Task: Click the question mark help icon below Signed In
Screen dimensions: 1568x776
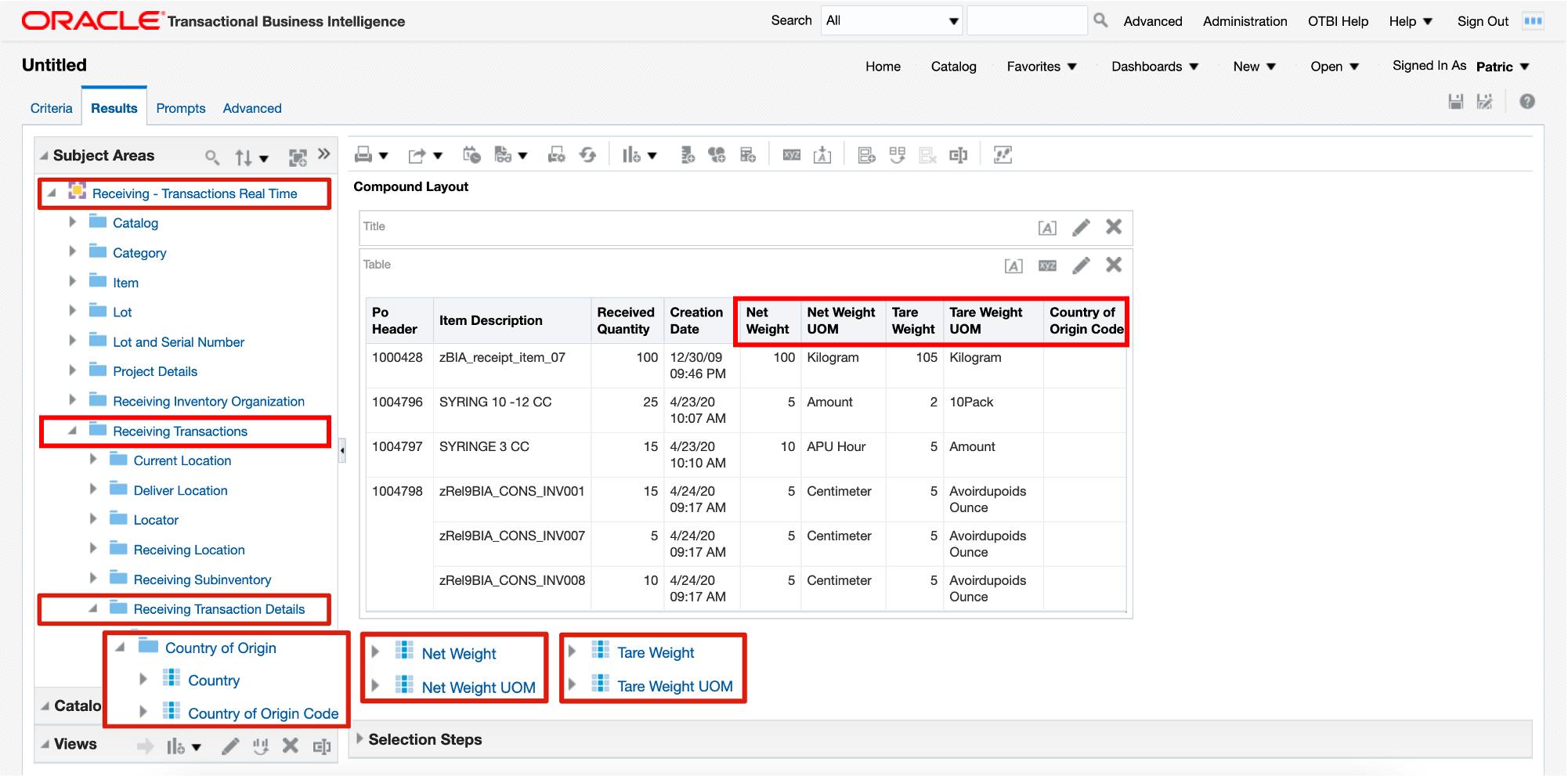Action: point(1527,101)
